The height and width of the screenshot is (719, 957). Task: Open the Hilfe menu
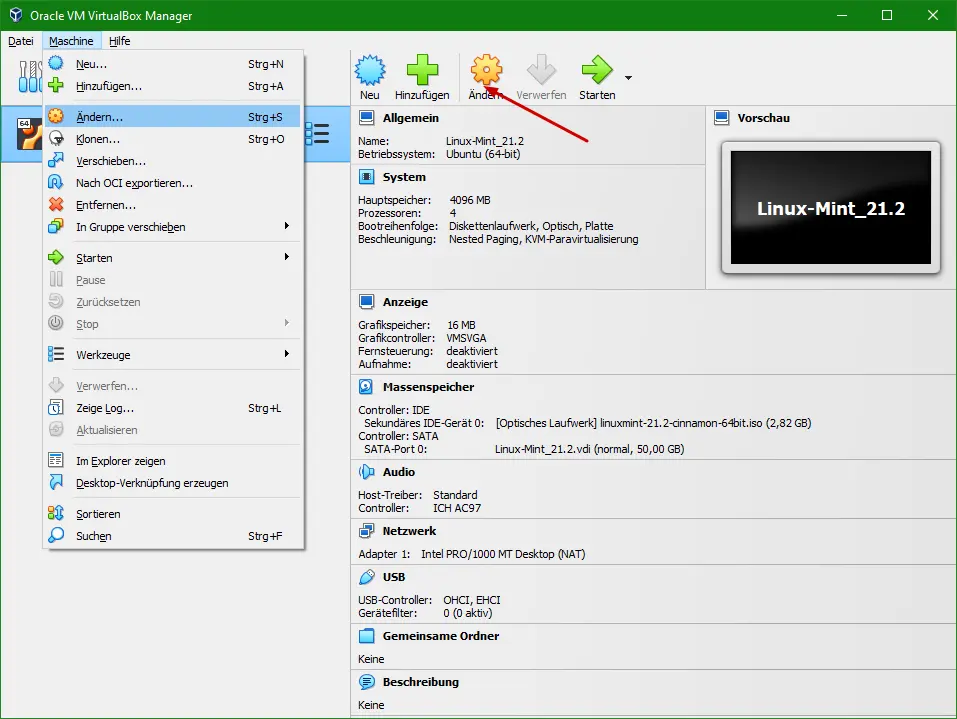pyautogui.click(x=119, y=41)
